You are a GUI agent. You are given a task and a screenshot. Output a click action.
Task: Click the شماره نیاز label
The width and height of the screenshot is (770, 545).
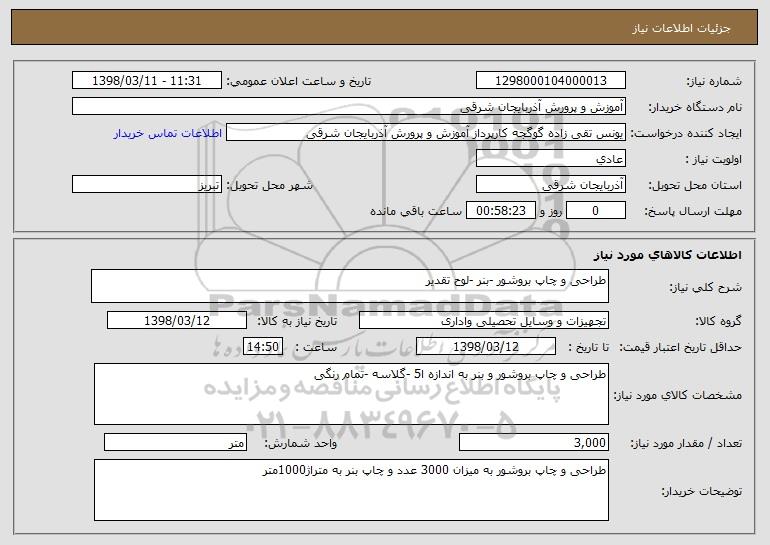tap(714, 82)
